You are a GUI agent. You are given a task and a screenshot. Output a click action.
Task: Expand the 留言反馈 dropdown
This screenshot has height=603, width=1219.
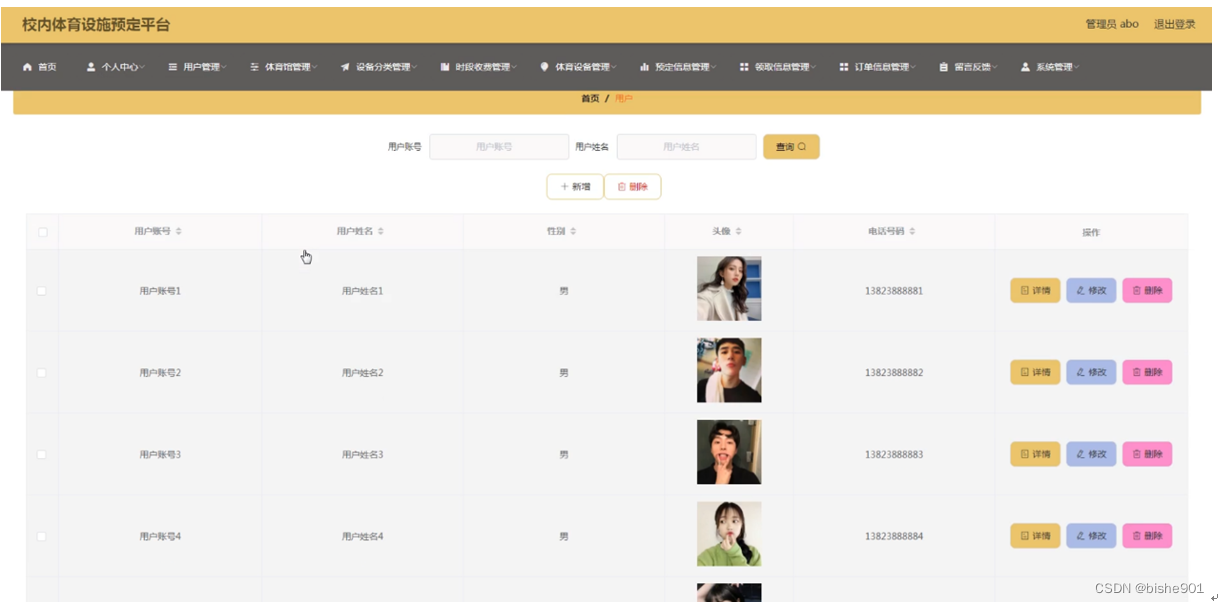pyautogui.click(x=968, y=67)
